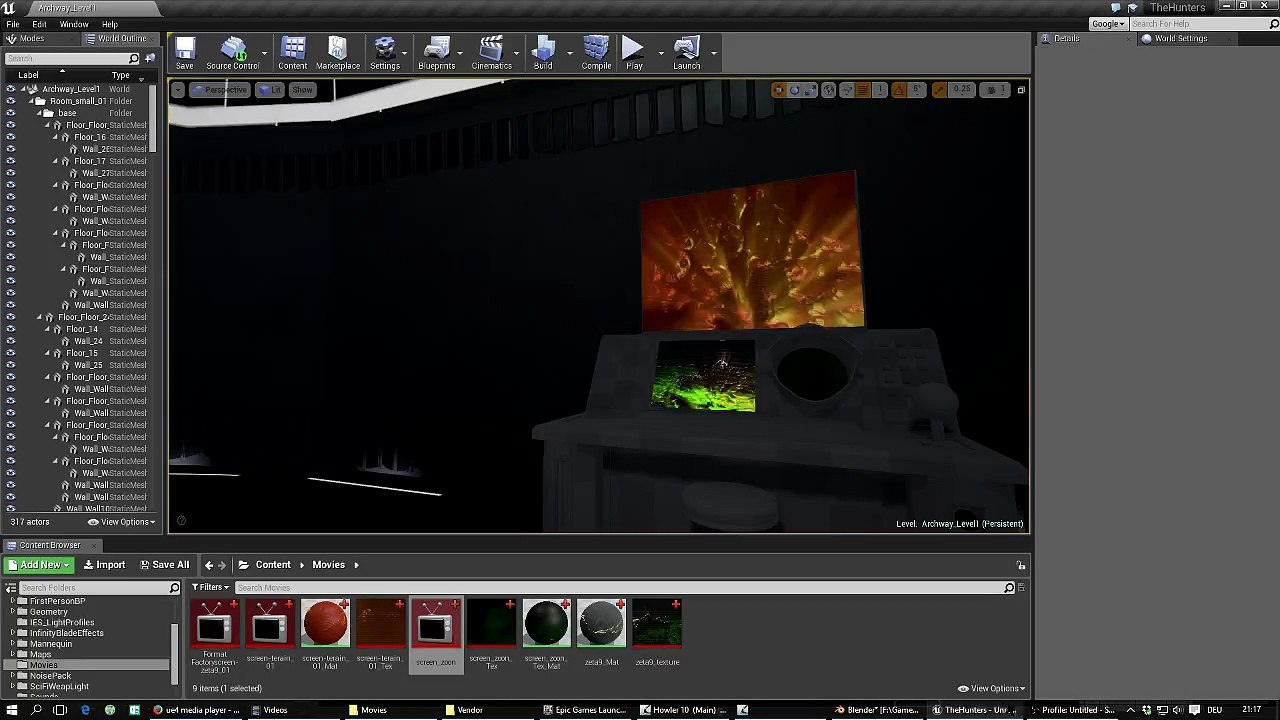1280x720 pixels.
Task: Open the Cinematics toolbar icon
Action: tap(491, 52)
